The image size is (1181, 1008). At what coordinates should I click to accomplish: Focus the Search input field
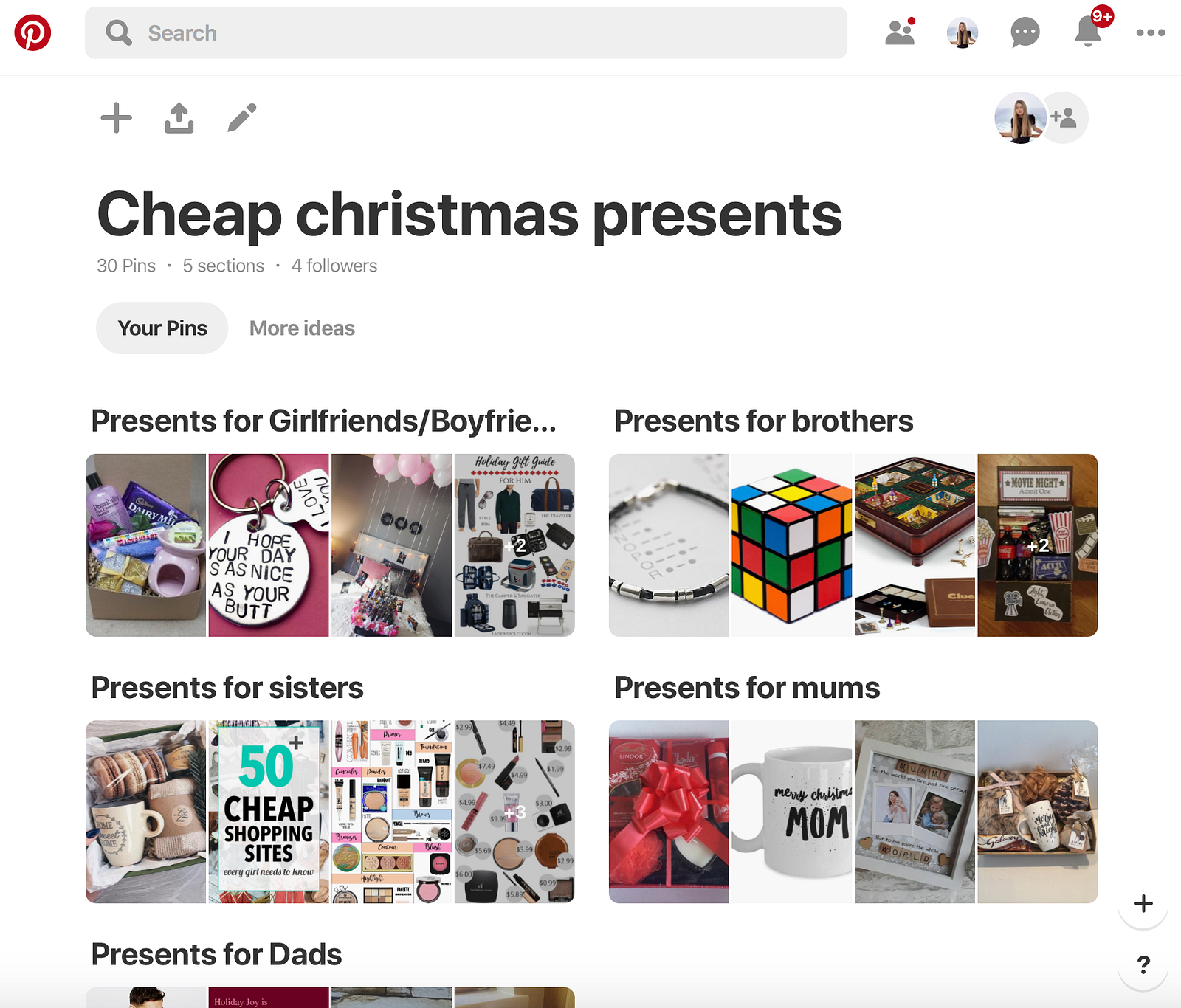pyautogui.click(x=466, y=33)
